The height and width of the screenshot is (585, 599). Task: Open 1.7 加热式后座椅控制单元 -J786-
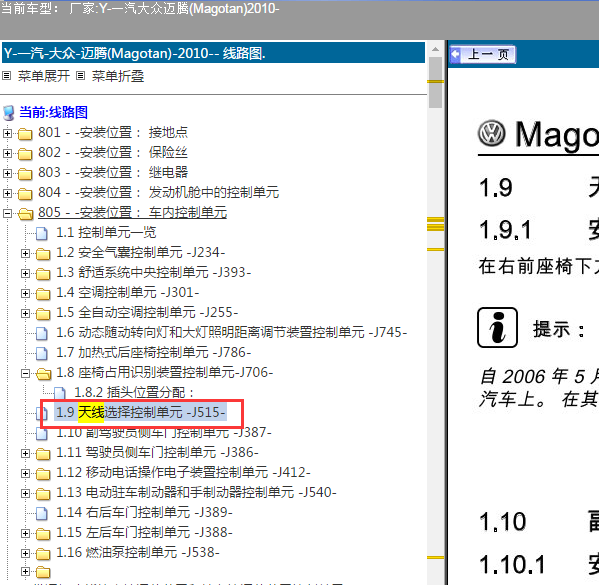pos(154,352)
